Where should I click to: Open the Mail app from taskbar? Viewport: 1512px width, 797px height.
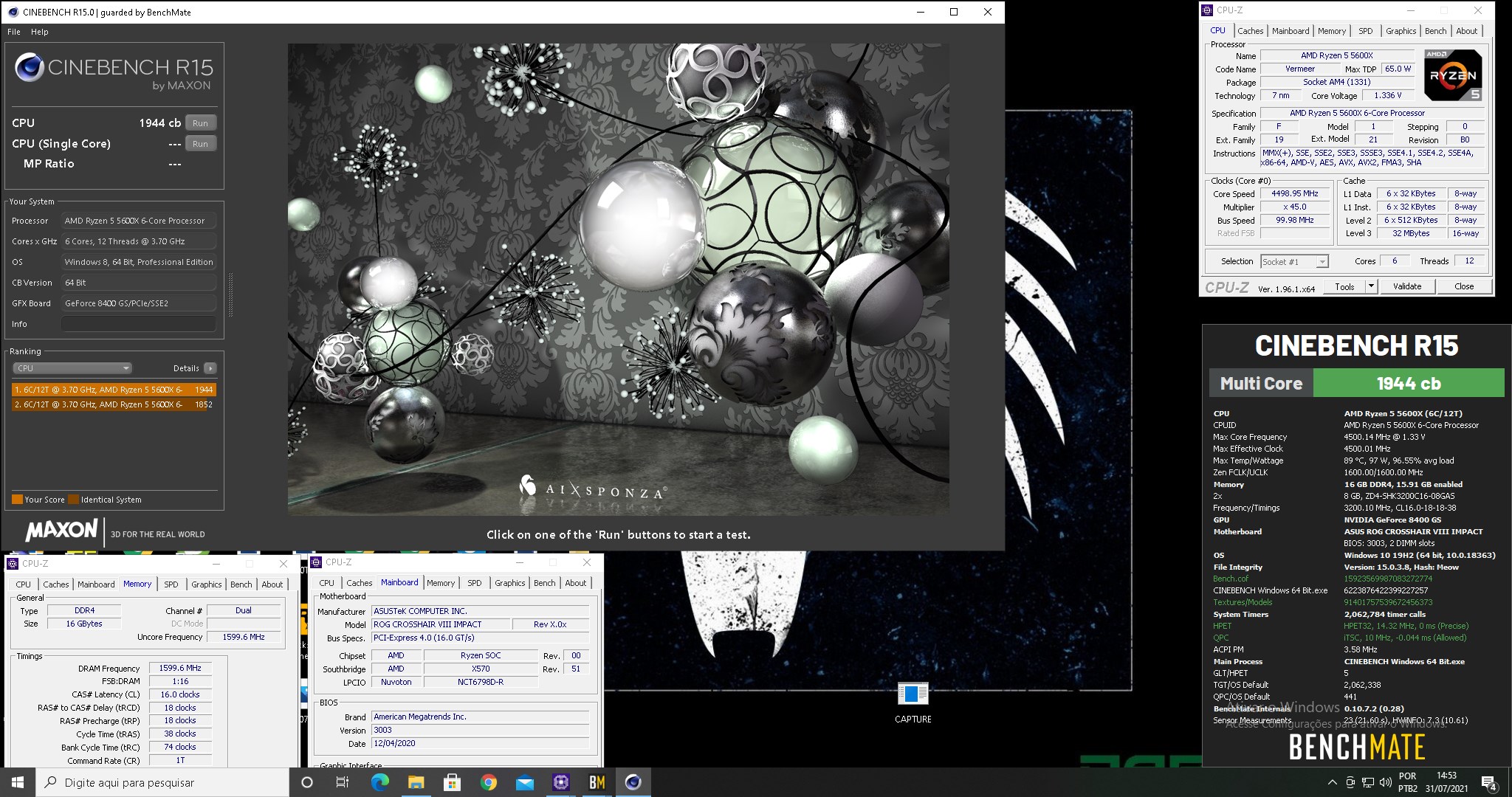tap(524, 782)
